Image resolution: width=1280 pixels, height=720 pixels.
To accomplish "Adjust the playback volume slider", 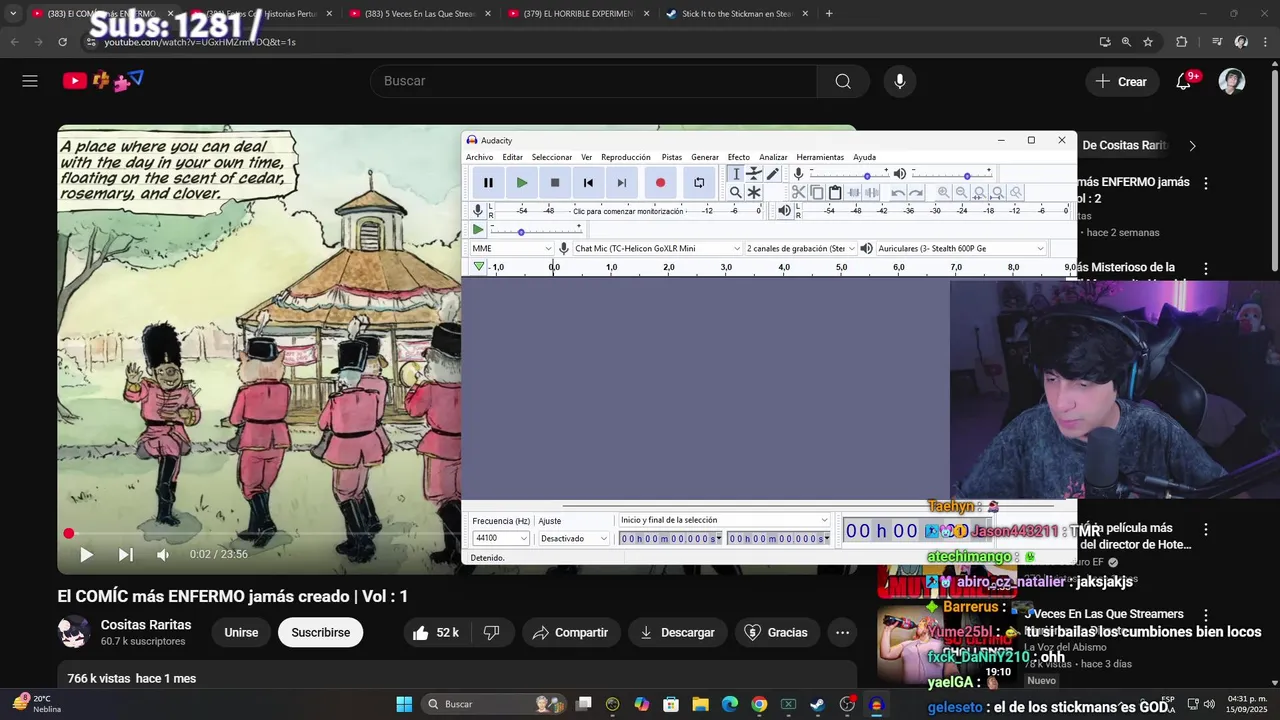I will 951,174.
